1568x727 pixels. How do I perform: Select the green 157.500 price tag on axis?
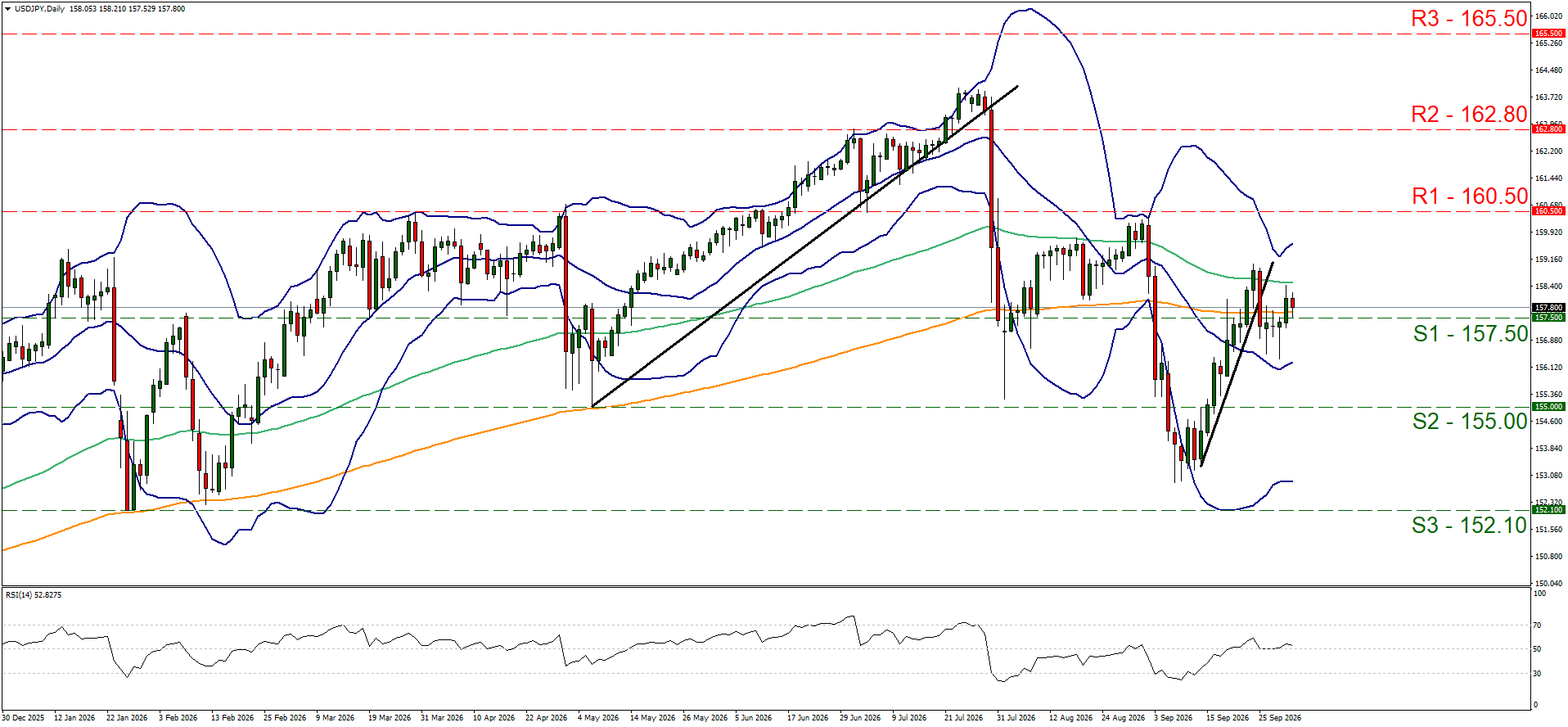[x=1548, y=317]
